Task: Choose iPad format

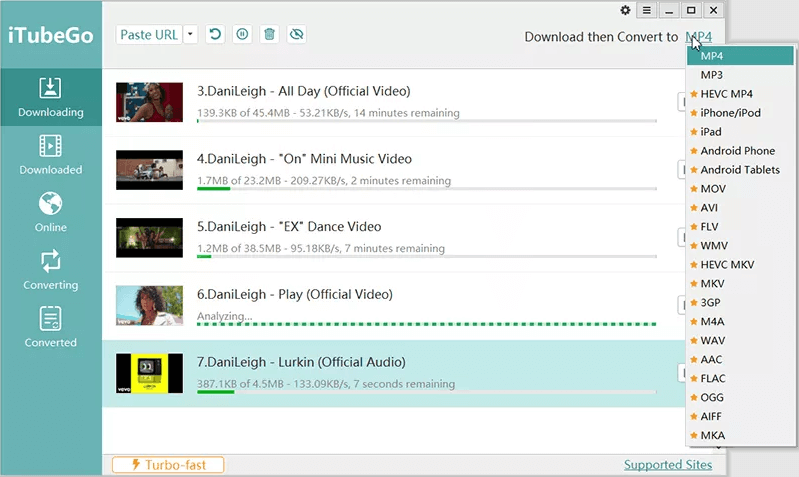Action: (740, 131)
